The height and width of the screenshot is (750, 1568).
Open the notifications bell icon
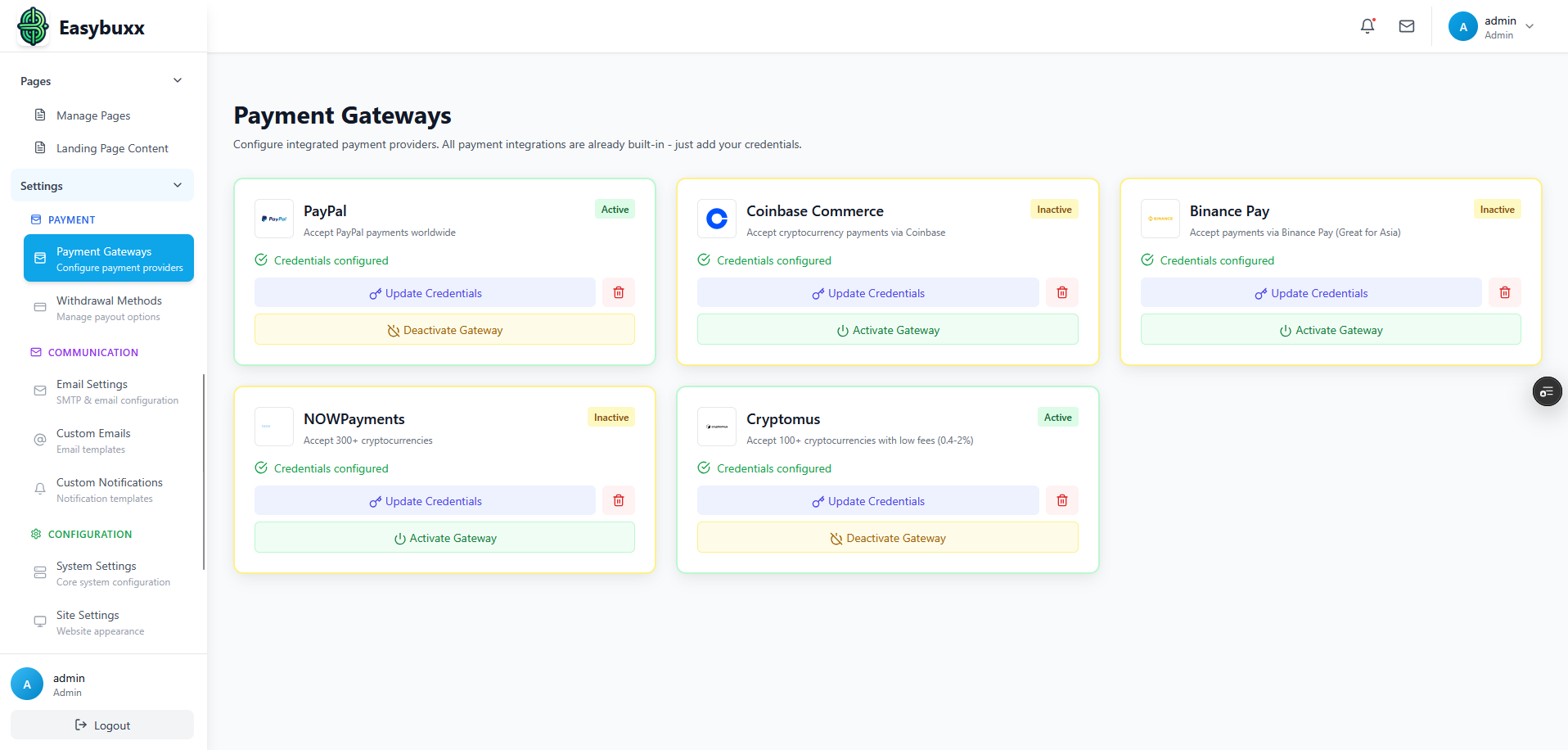pos(1367,26)
